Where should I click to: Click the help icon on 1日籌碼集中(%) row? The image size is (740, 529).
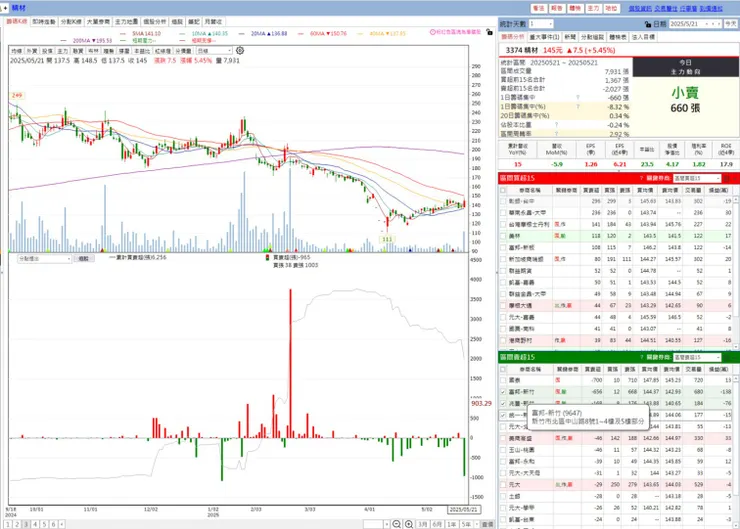coord(577,107)
